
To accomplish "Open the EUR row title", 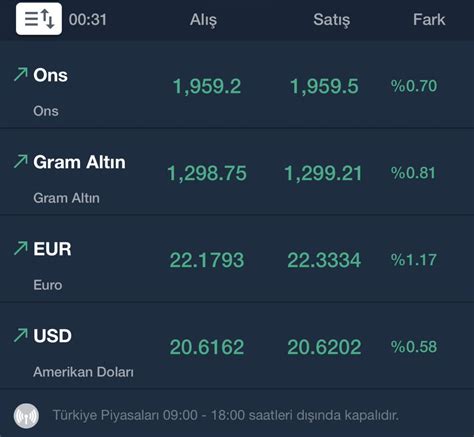I will (52, 249).
